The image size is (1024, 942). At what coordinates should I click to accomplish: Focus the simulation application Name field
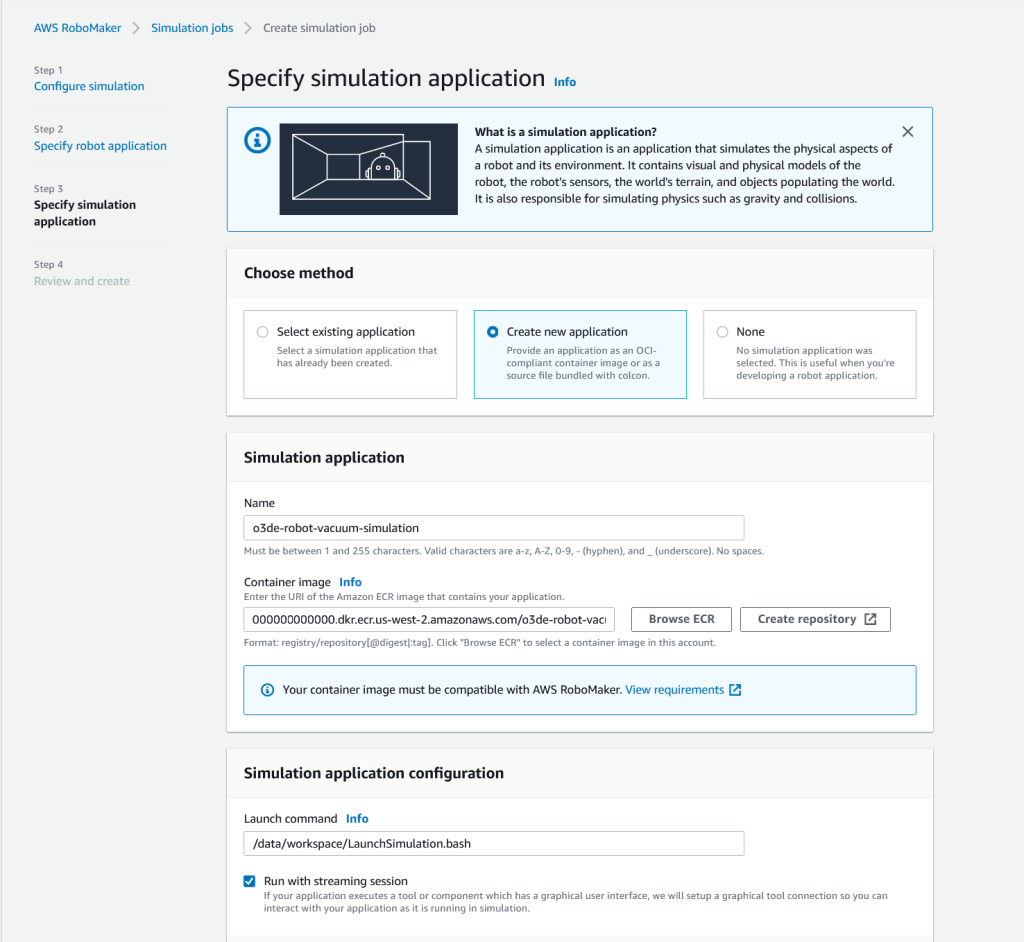(494, 528)
